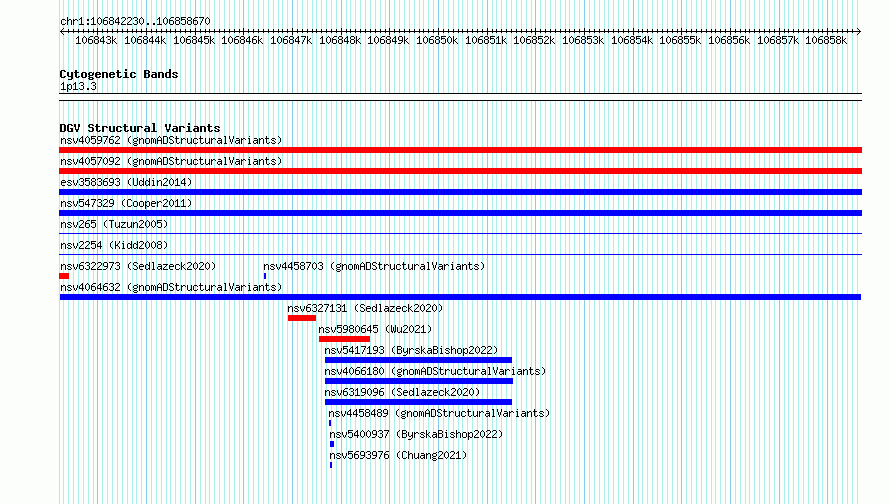This screenshot has width=890, height=504.
Task: Click the nsv4059762 gnomAD variant label
Action: click(x=171, y=140)
